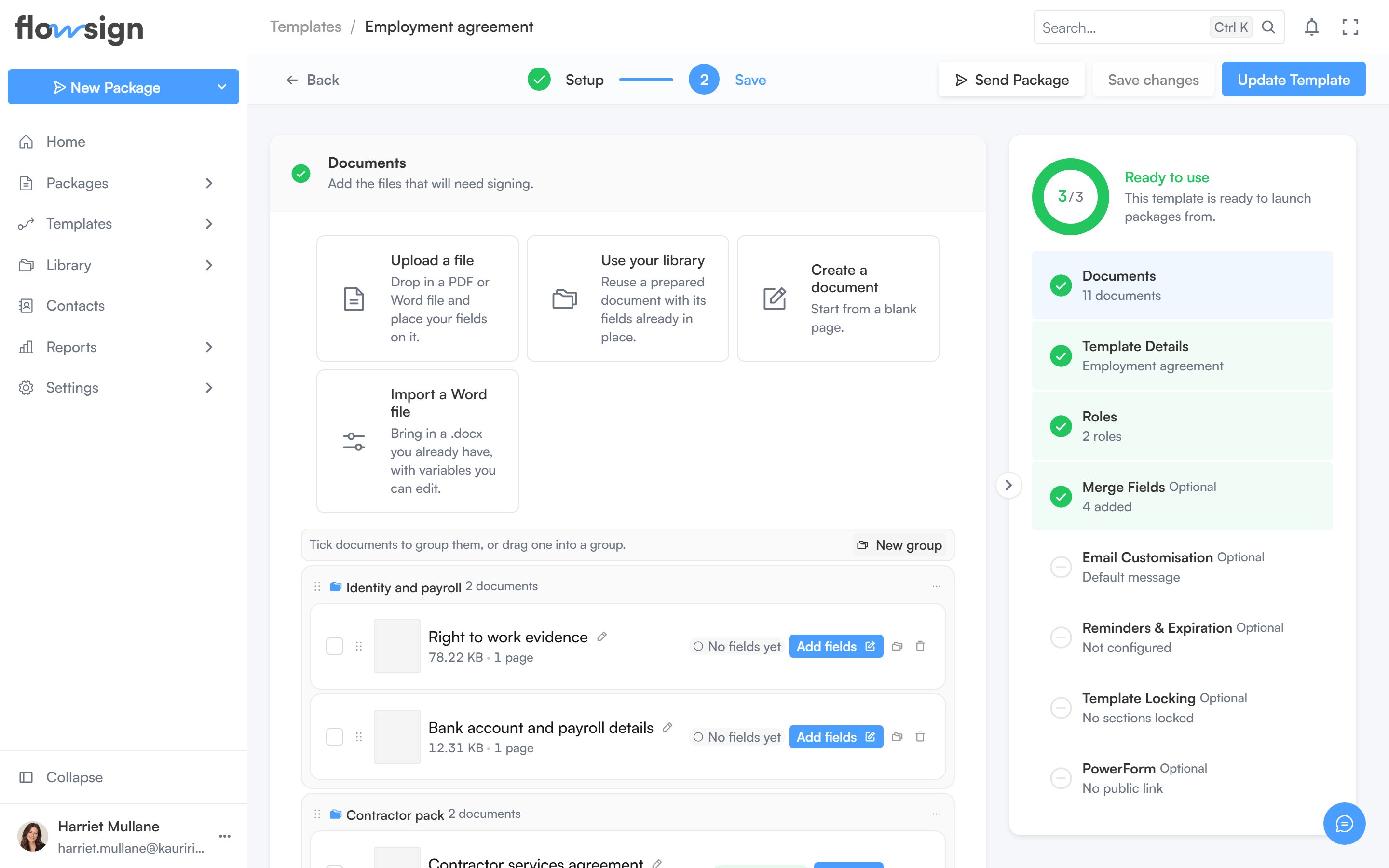Screen dimensions: 1389x868
Task: Open New Package dropdown arrow
Action: 221,87
